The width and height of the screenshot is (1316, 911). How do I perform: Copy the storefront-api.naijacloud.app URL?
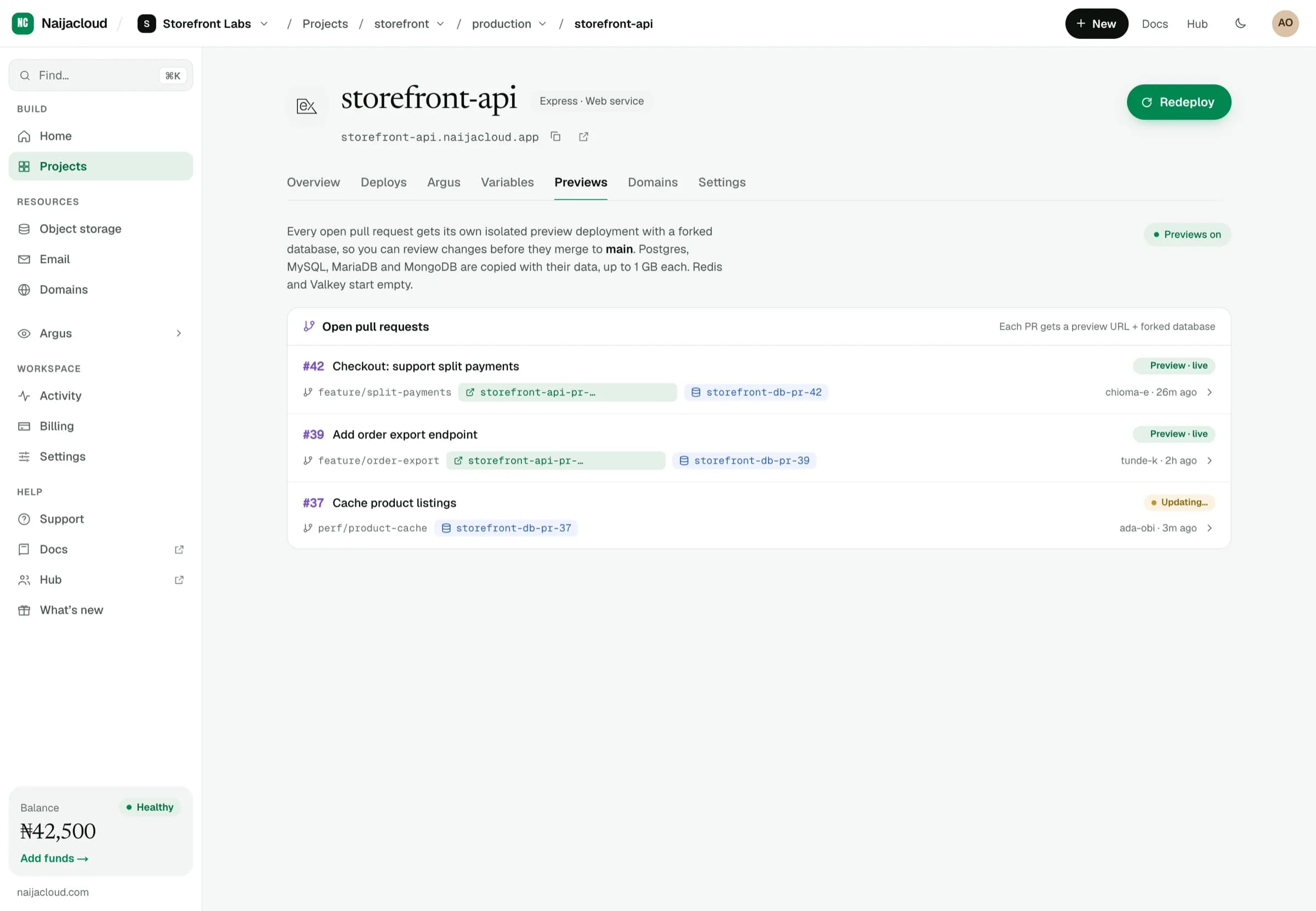pyautogui.click(x=555, y=137)
